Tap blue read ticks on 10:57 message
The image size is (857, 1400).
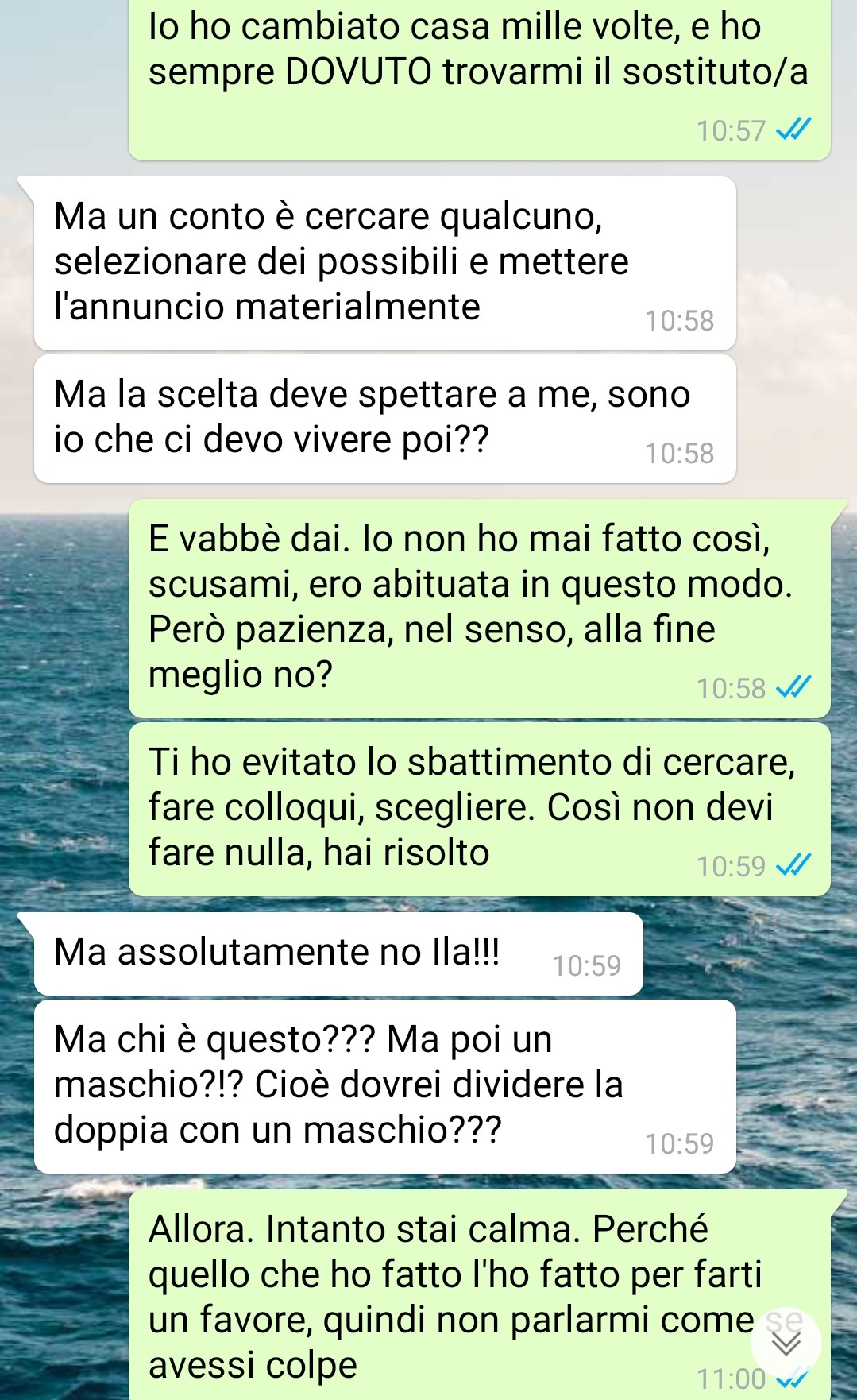[x=793, y=130]
